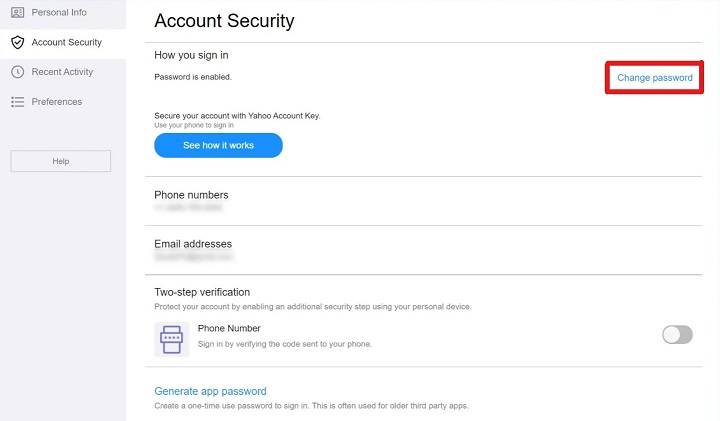
Task: Select Account Security in the sidebar
Action: (67, 43)
